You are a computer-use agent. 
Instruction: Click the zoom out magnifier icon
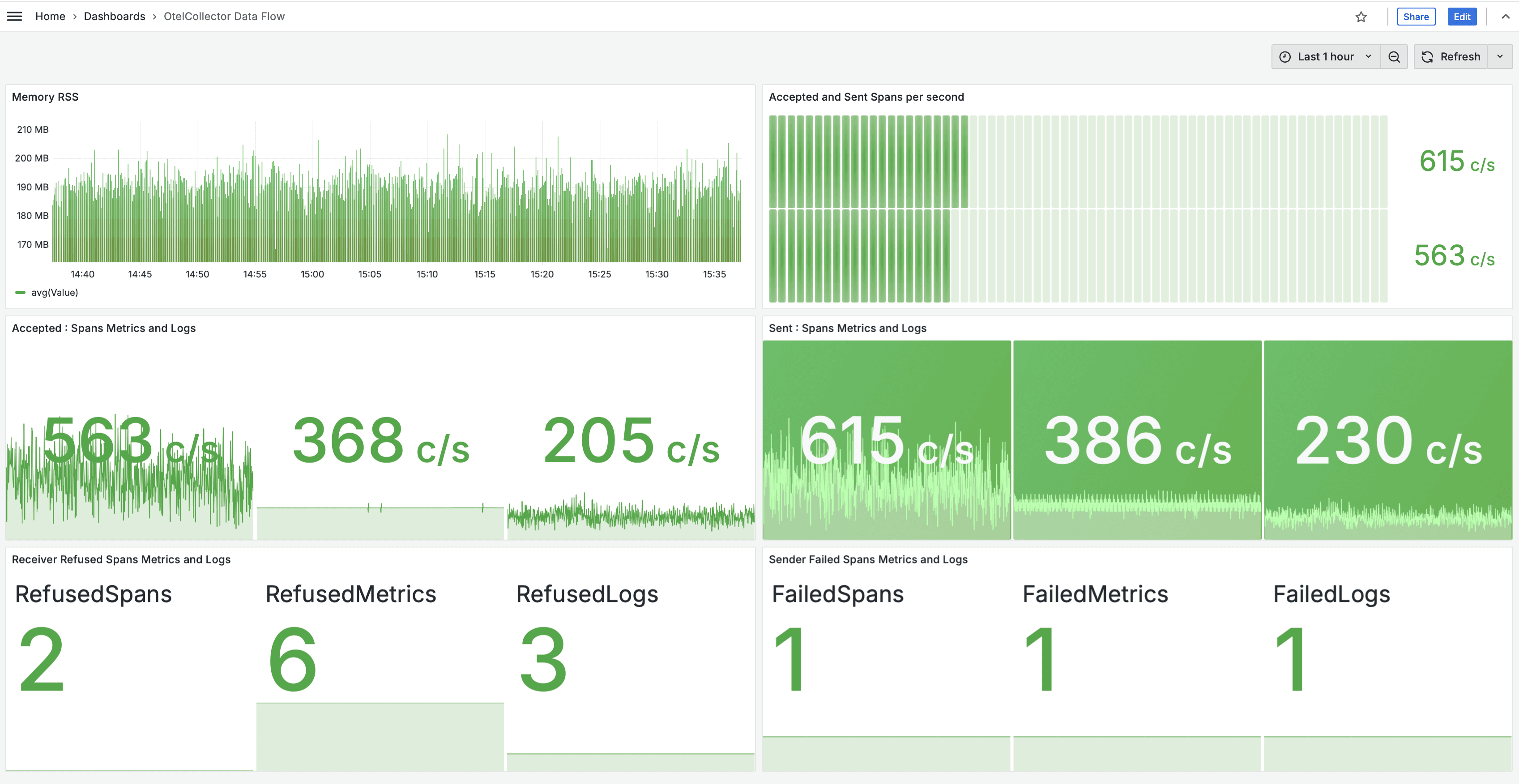pos(1394,56)
